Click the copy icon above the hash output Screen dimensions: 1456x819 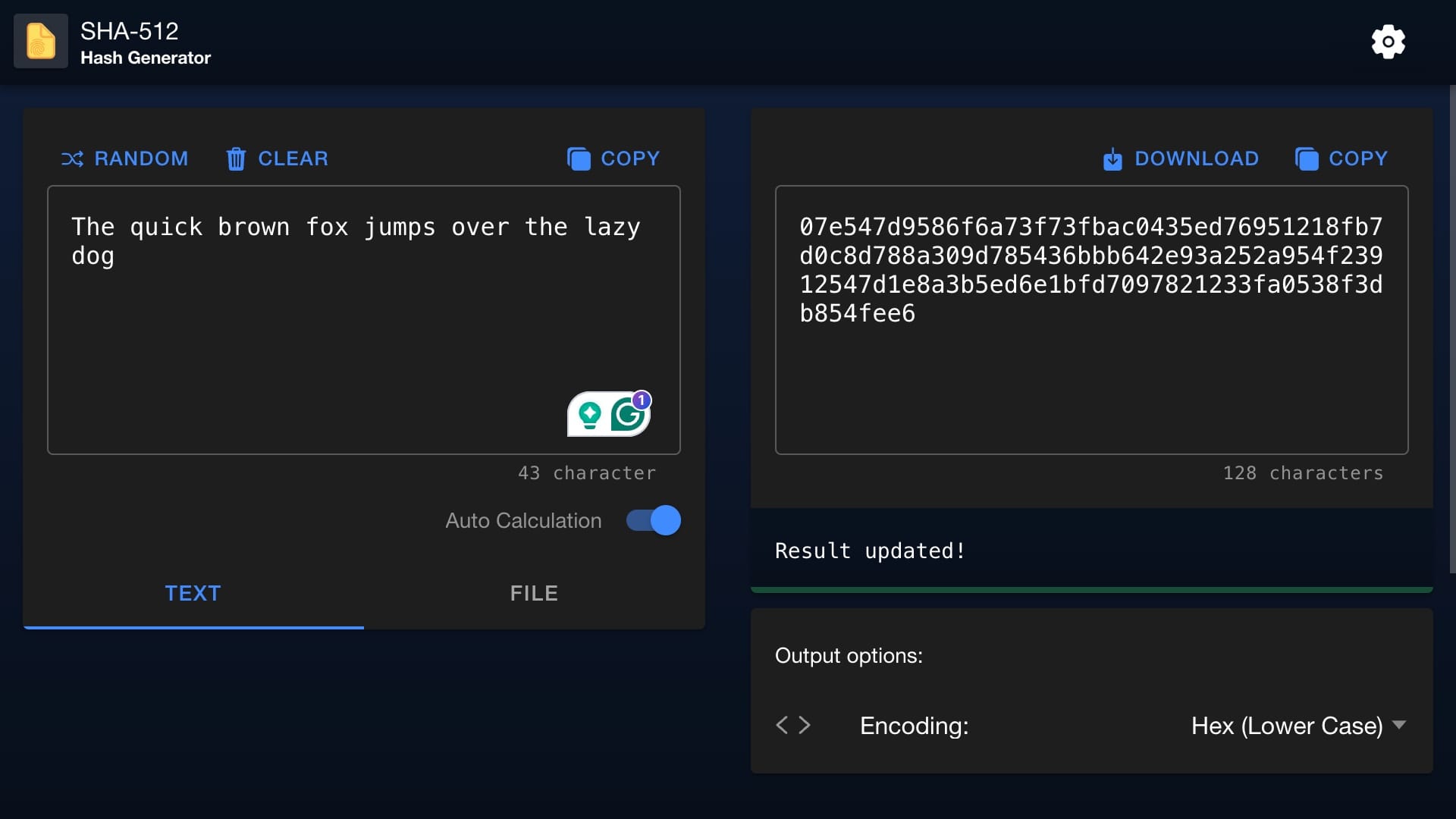(x=1307, y=158)
